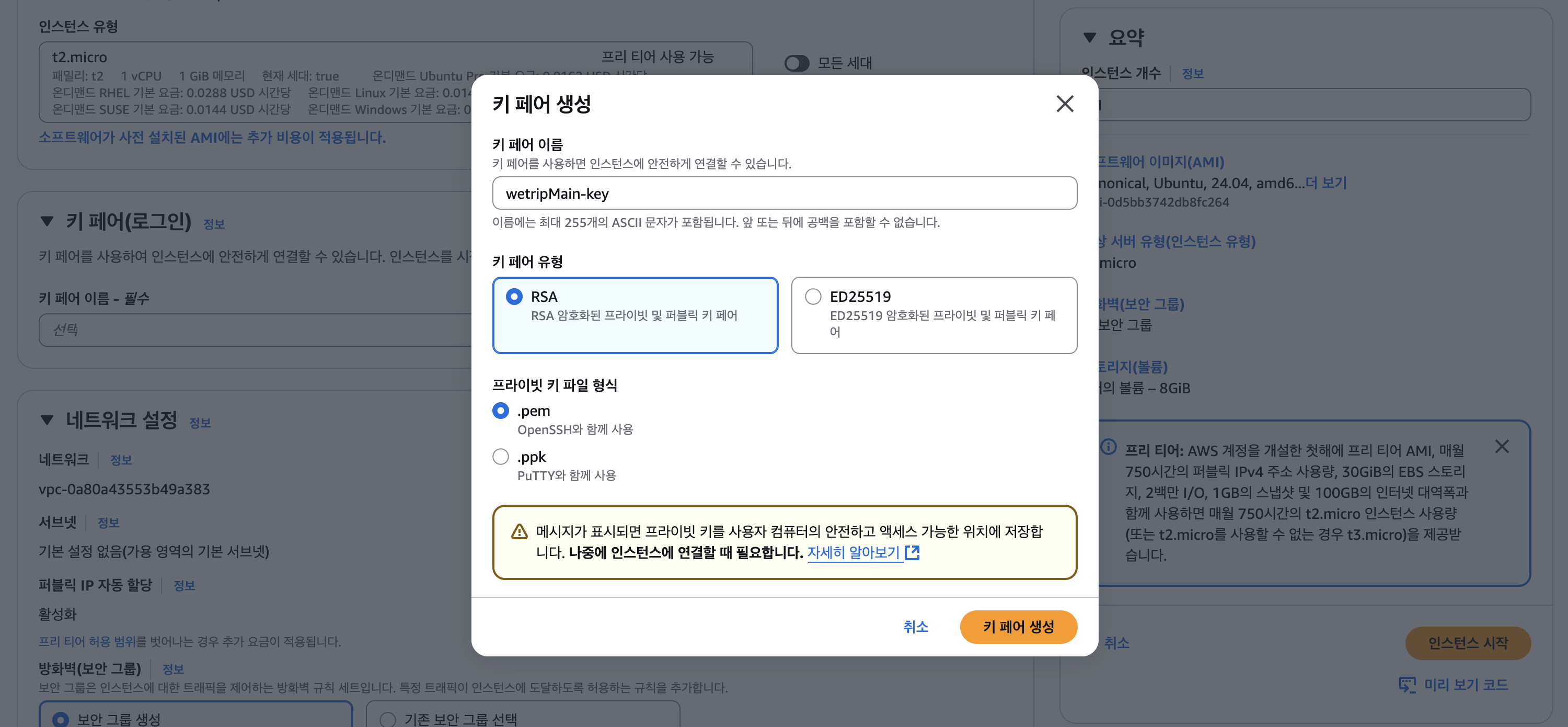1568x727 pixels.
Task: Click the instance count input in summary
Action: [x=1314, y=105]
